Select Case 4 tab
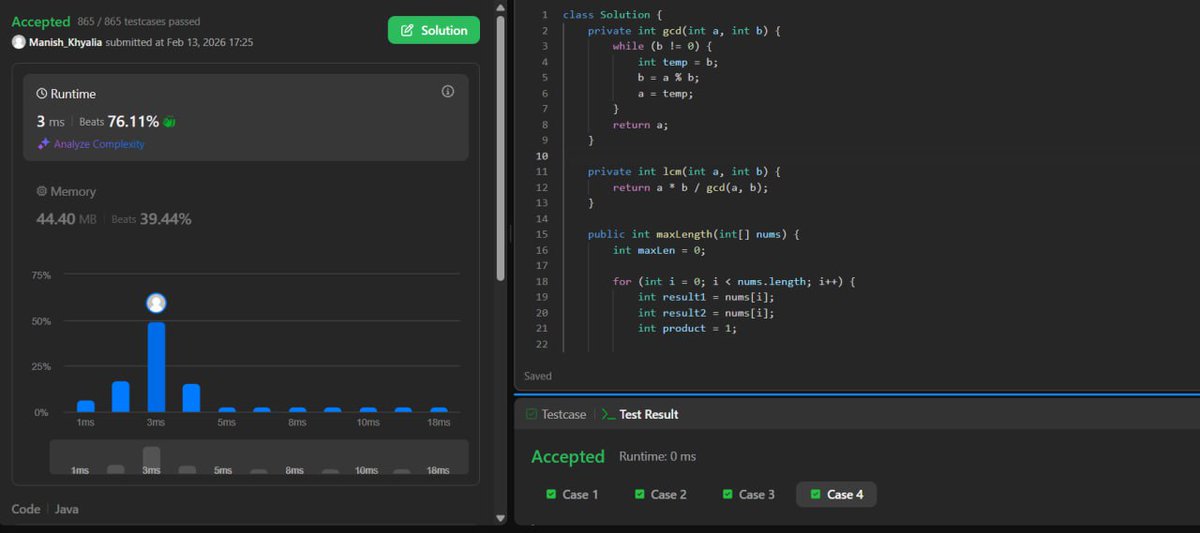The width and height of the screenshot is (1200, 533). [x=836, y=494]
